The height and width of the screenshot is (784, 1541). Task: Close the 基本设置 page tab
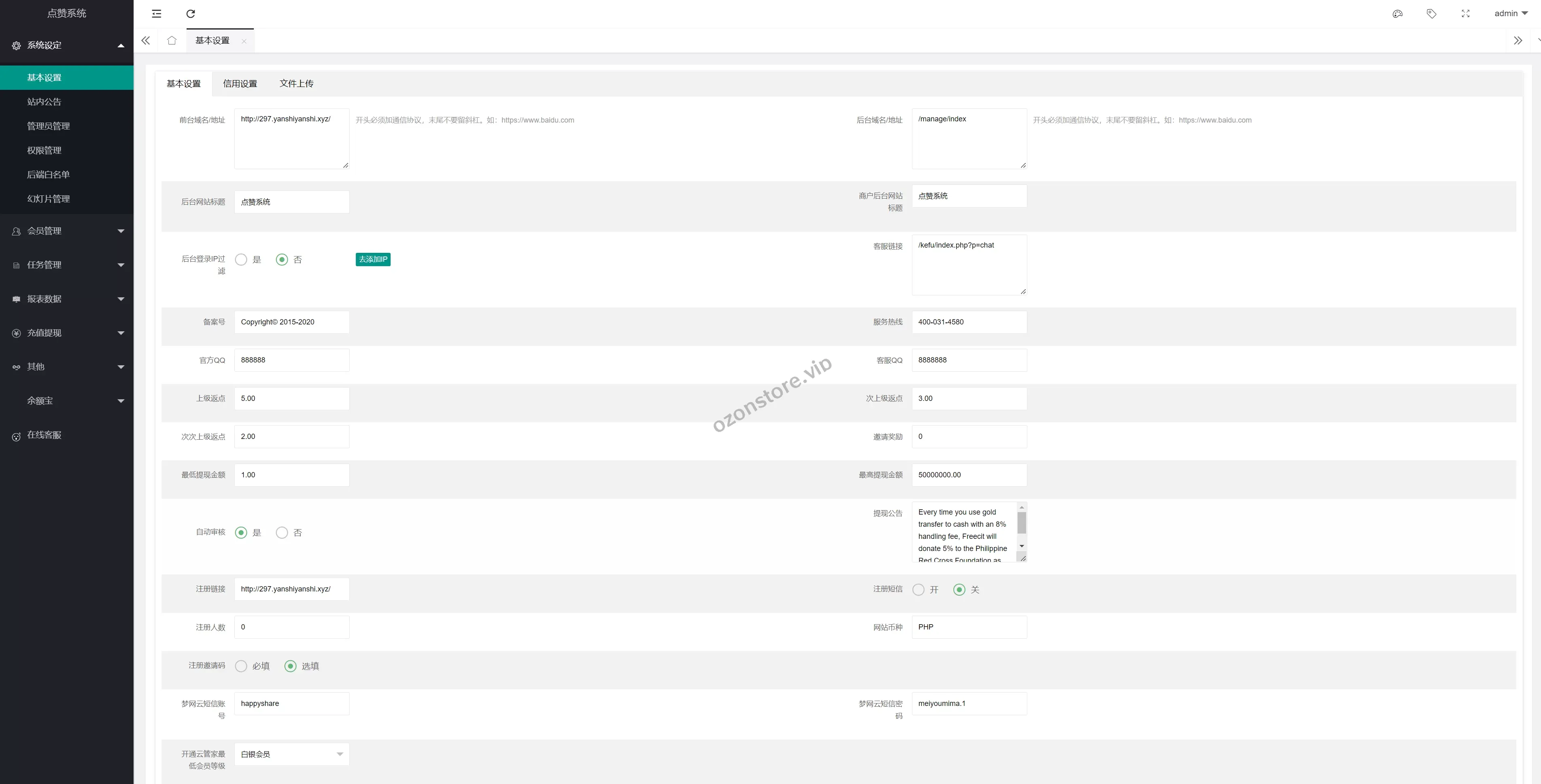244,41
